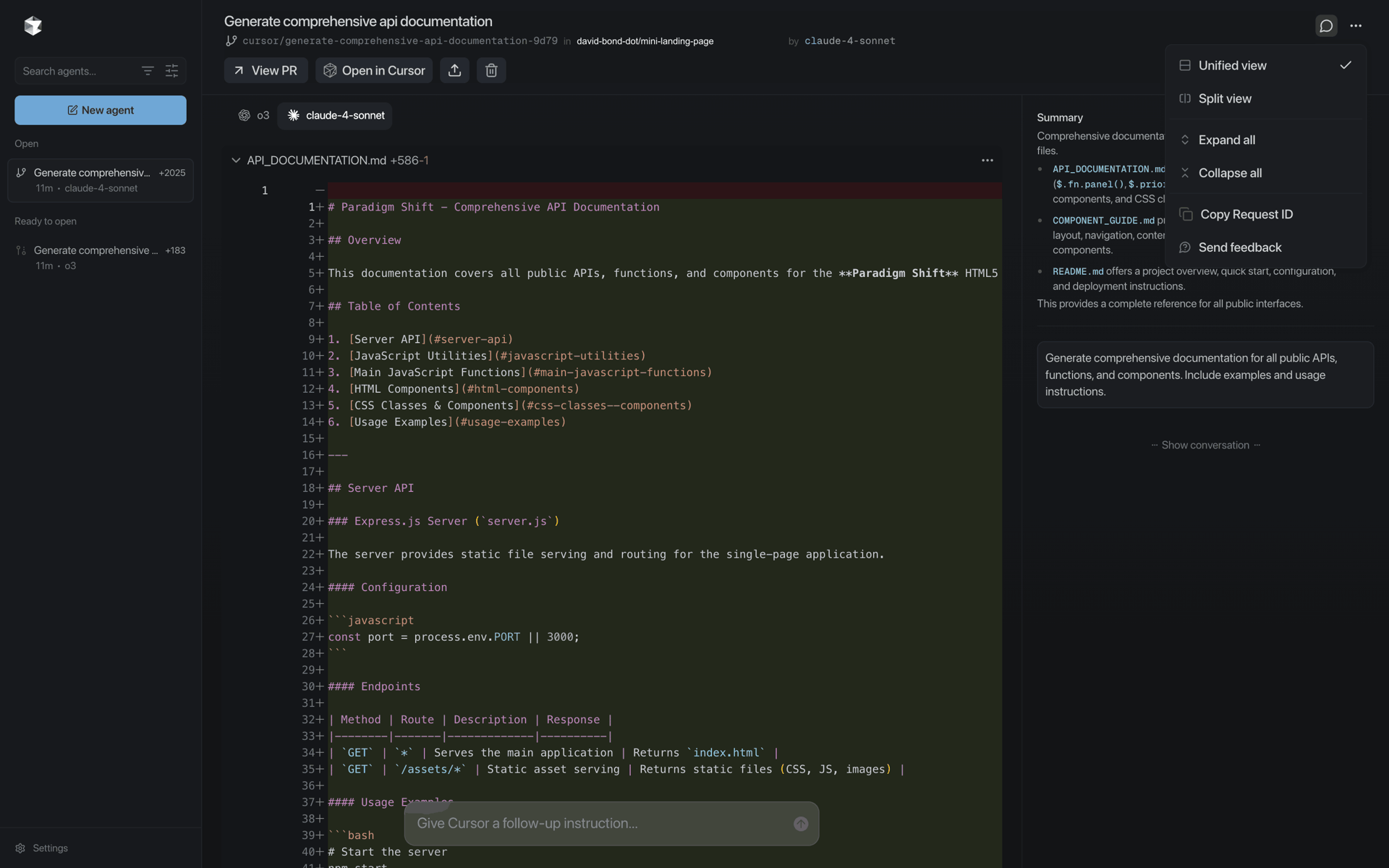The image size is (1389, 868).
Task: Click diff line '## Table of Contents'
Action: point(394,306)
